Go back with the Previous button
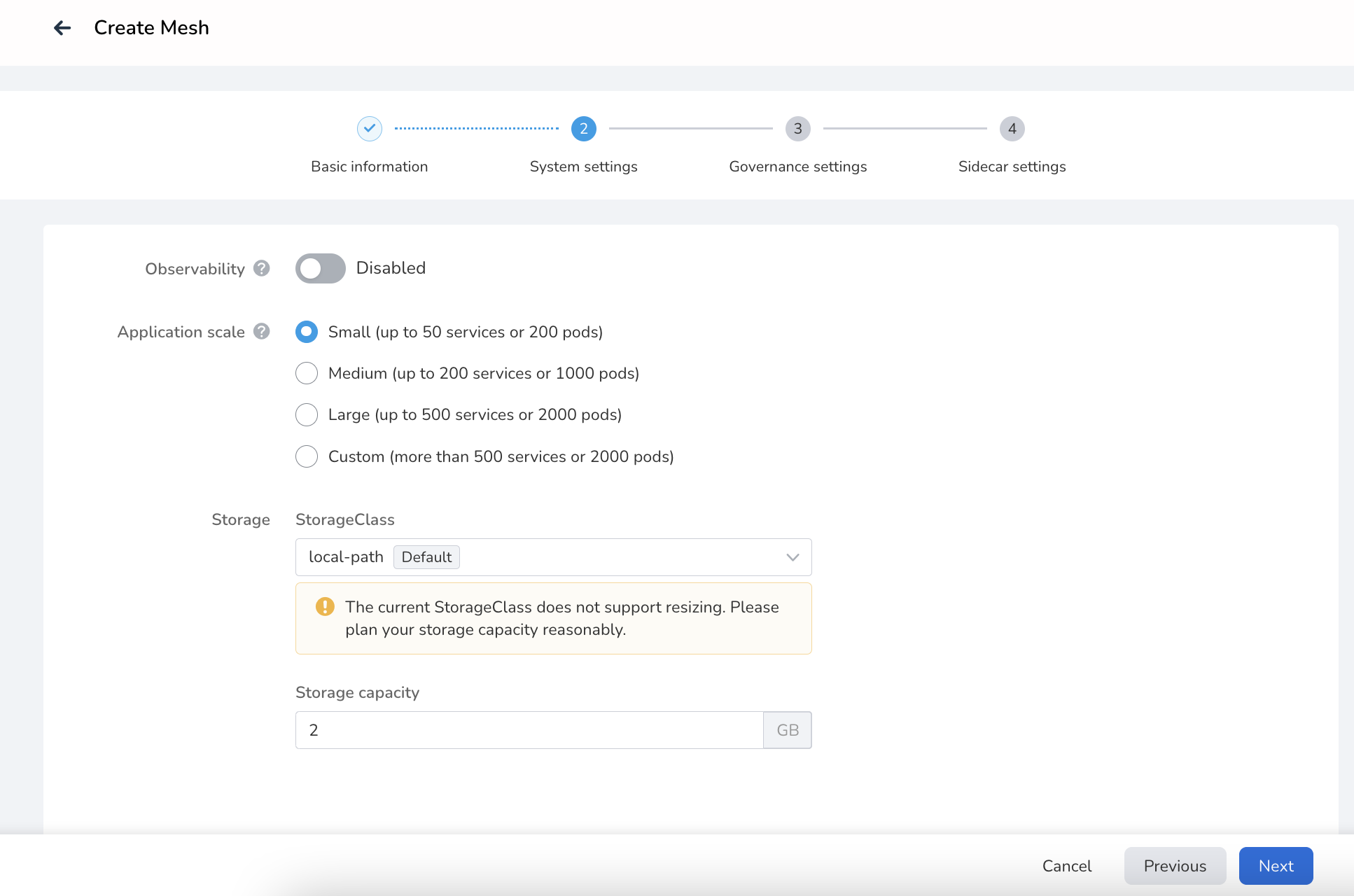This screenshot has width=1354, height=896. click(1175, 866)
